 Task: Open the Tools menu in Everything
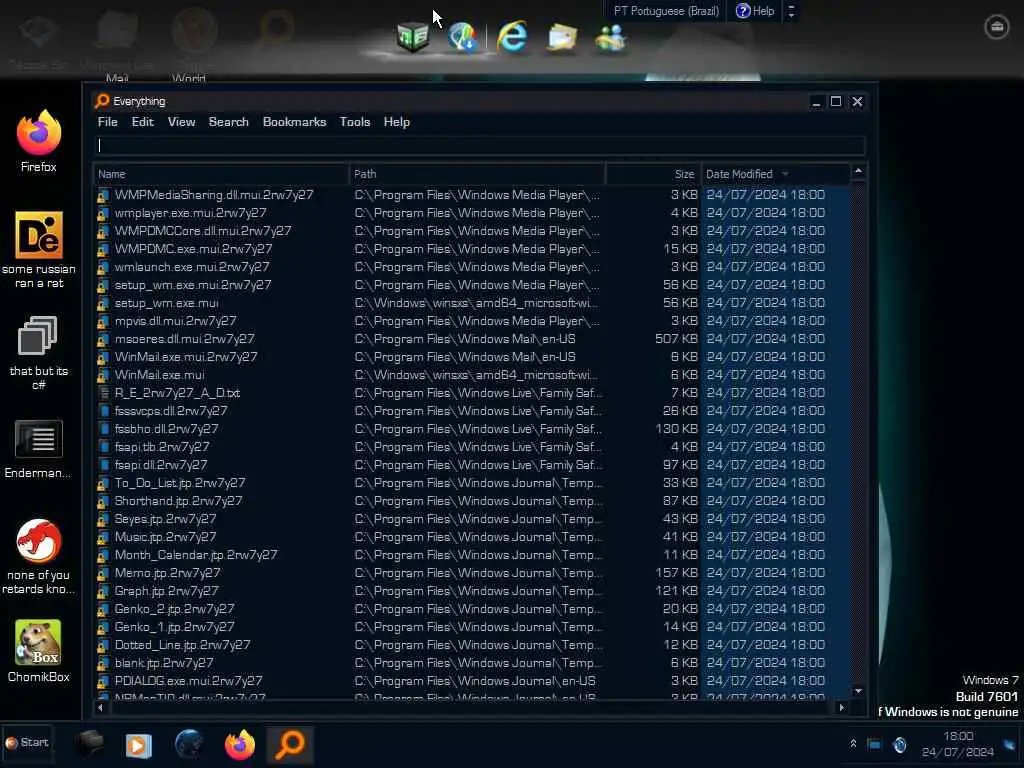[355, 122]
